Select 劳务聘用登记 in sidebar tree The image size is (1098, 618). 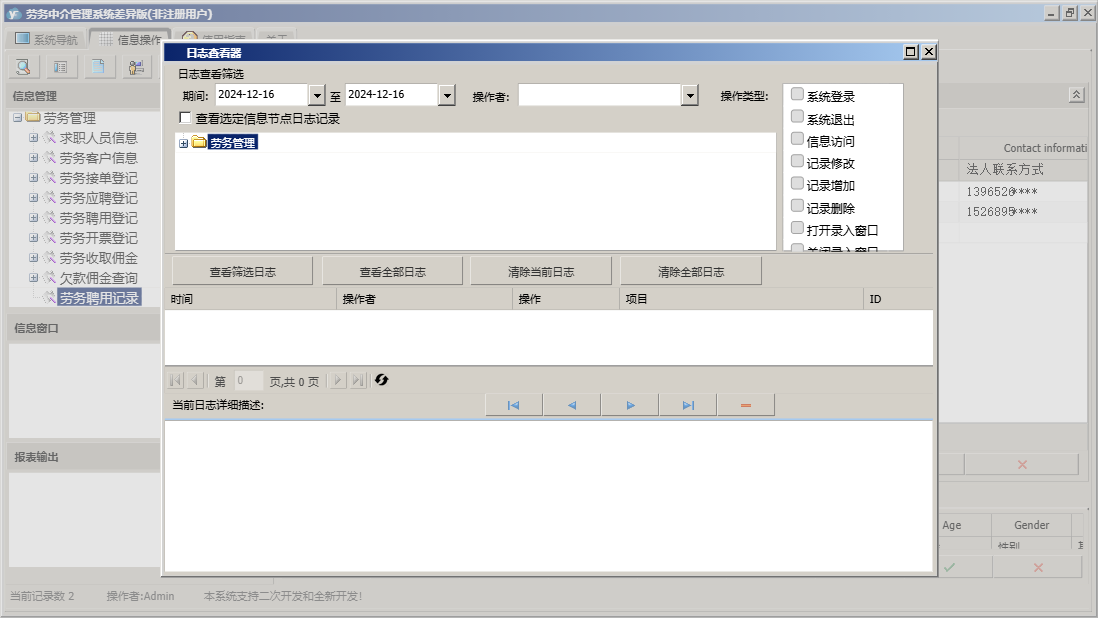tap(99, 218)
